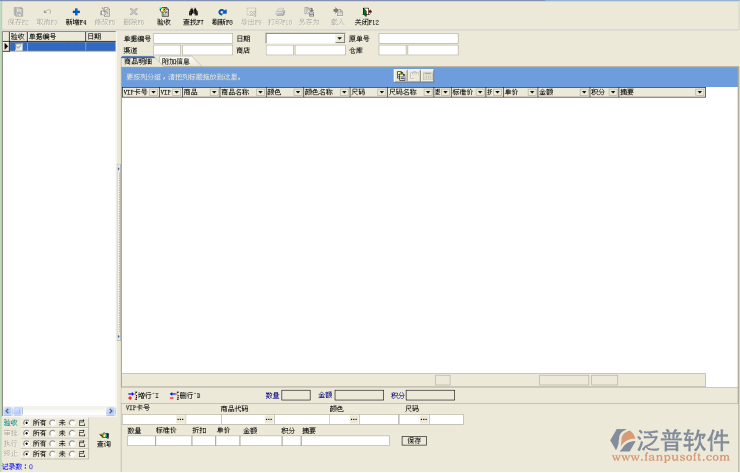
Task: Click the 刷新 (Refresh) toolbar icon
Action: [x=222, y=14]
